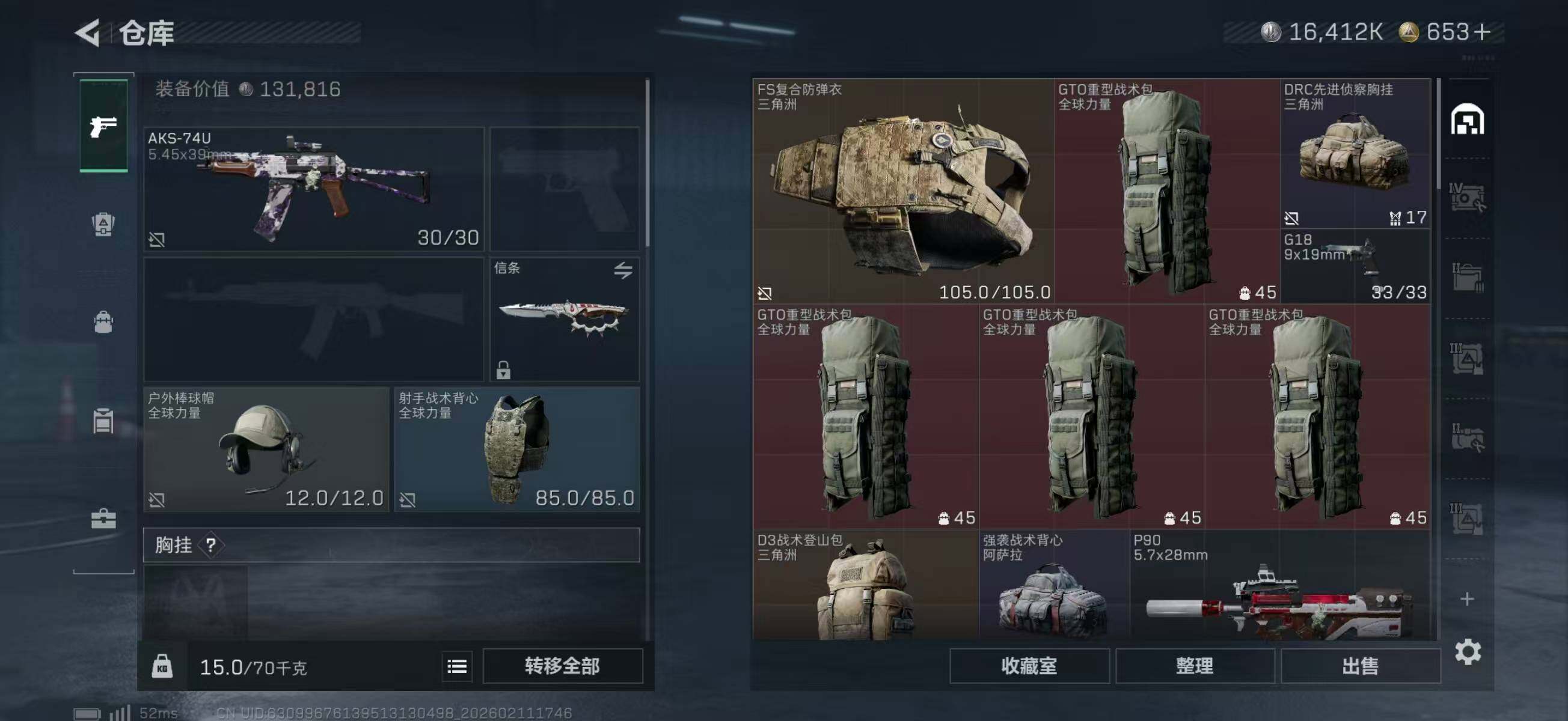Open the backpack category in sidebar

[x=103, y=322]
